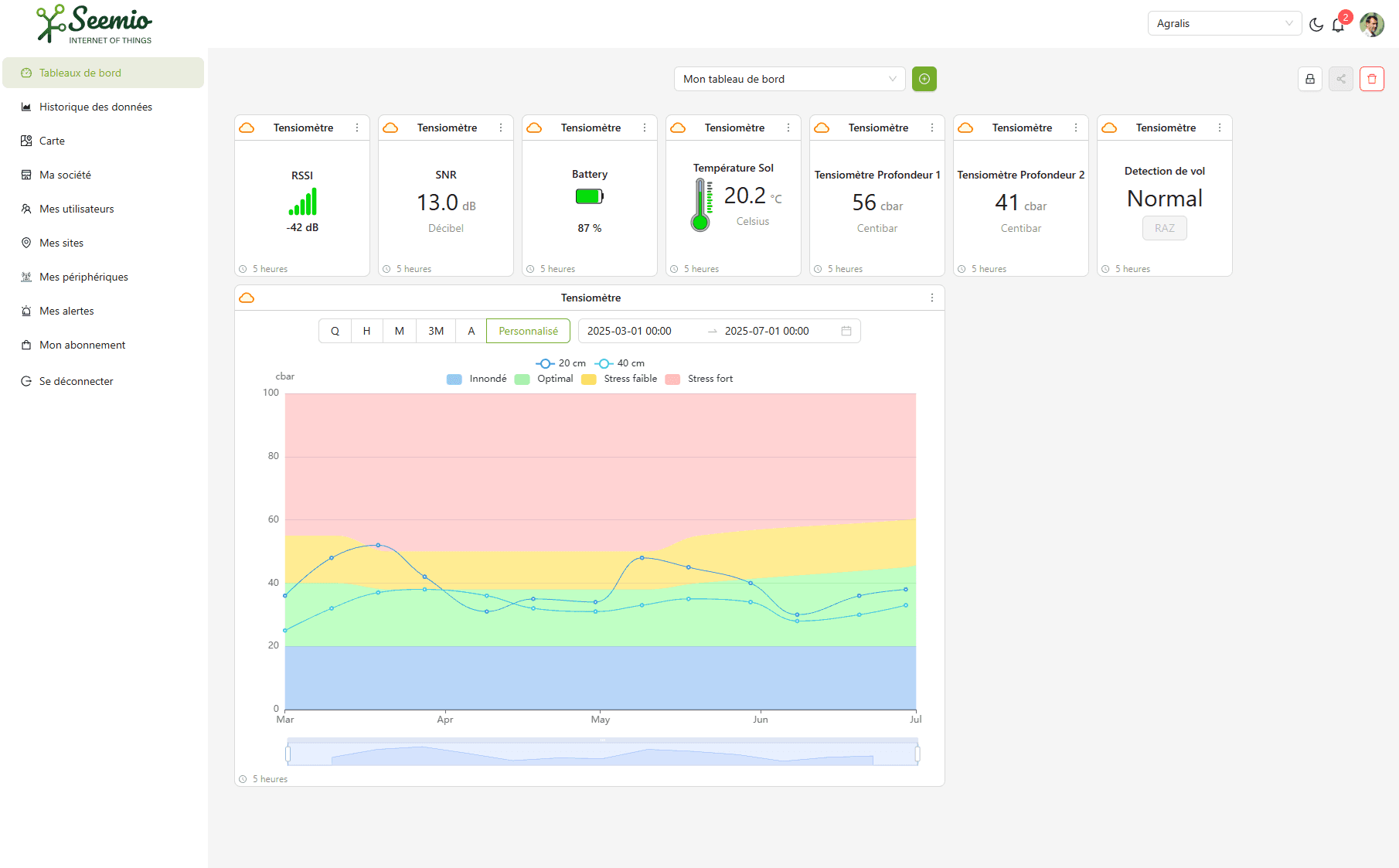Select 'Historique des données' in the sidebar
The width and height of the screenshot is (1399, 868).
click(x=95, y=107)
